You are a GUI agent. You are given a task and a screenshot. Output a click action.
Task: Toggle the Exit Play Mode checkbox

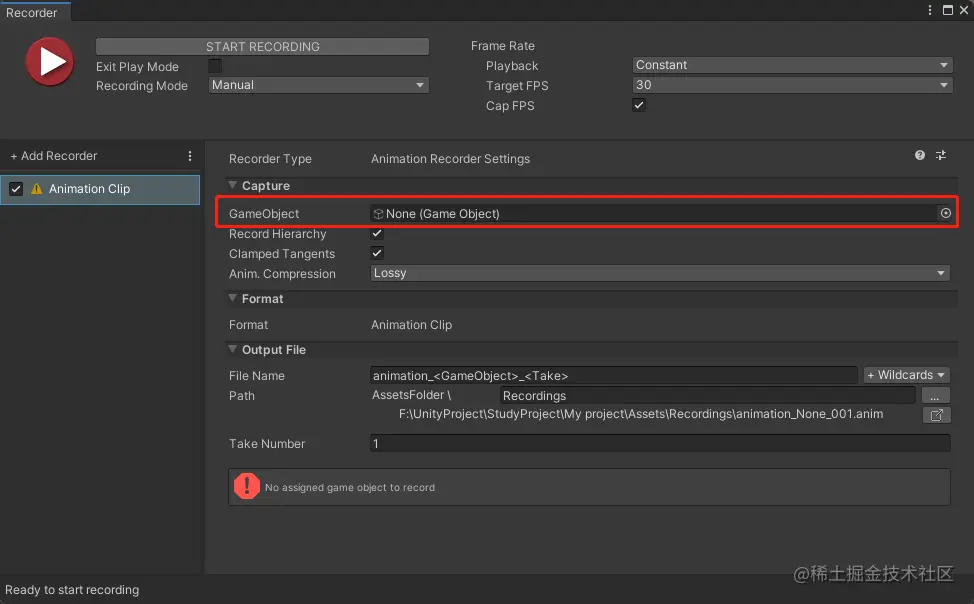(x=215, y=65)
